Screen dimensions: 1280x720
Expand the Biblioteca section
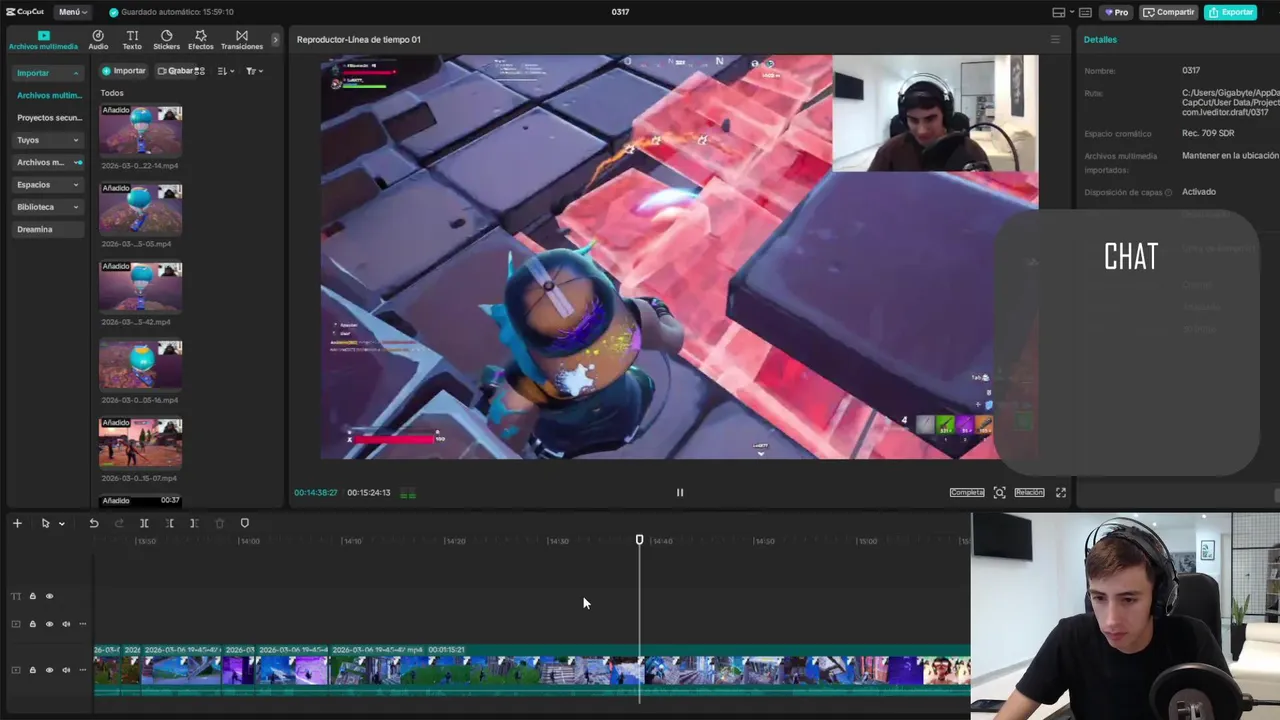point(48,207)
